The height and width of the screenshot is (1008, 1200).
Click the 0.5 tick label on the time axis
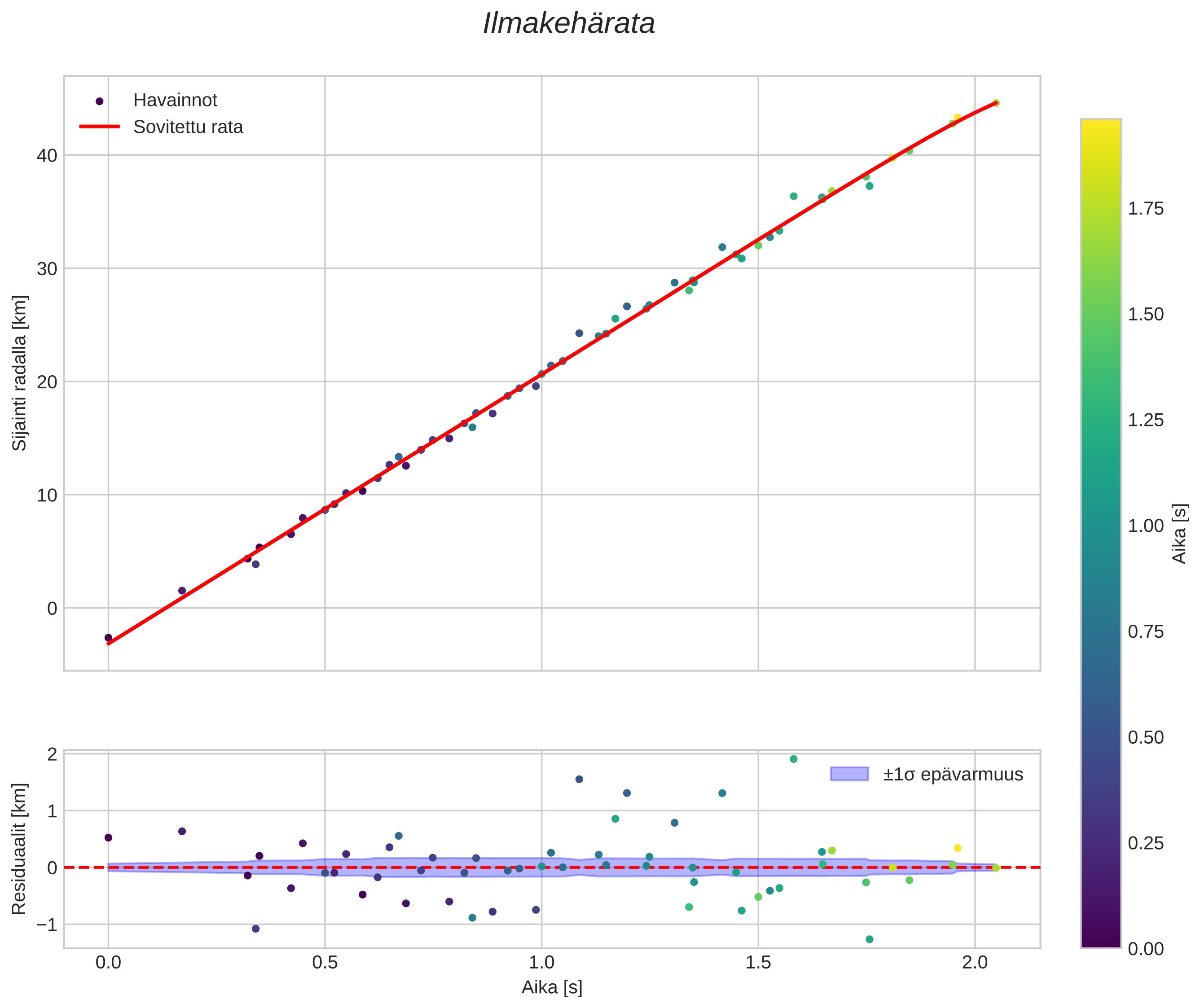325,962
